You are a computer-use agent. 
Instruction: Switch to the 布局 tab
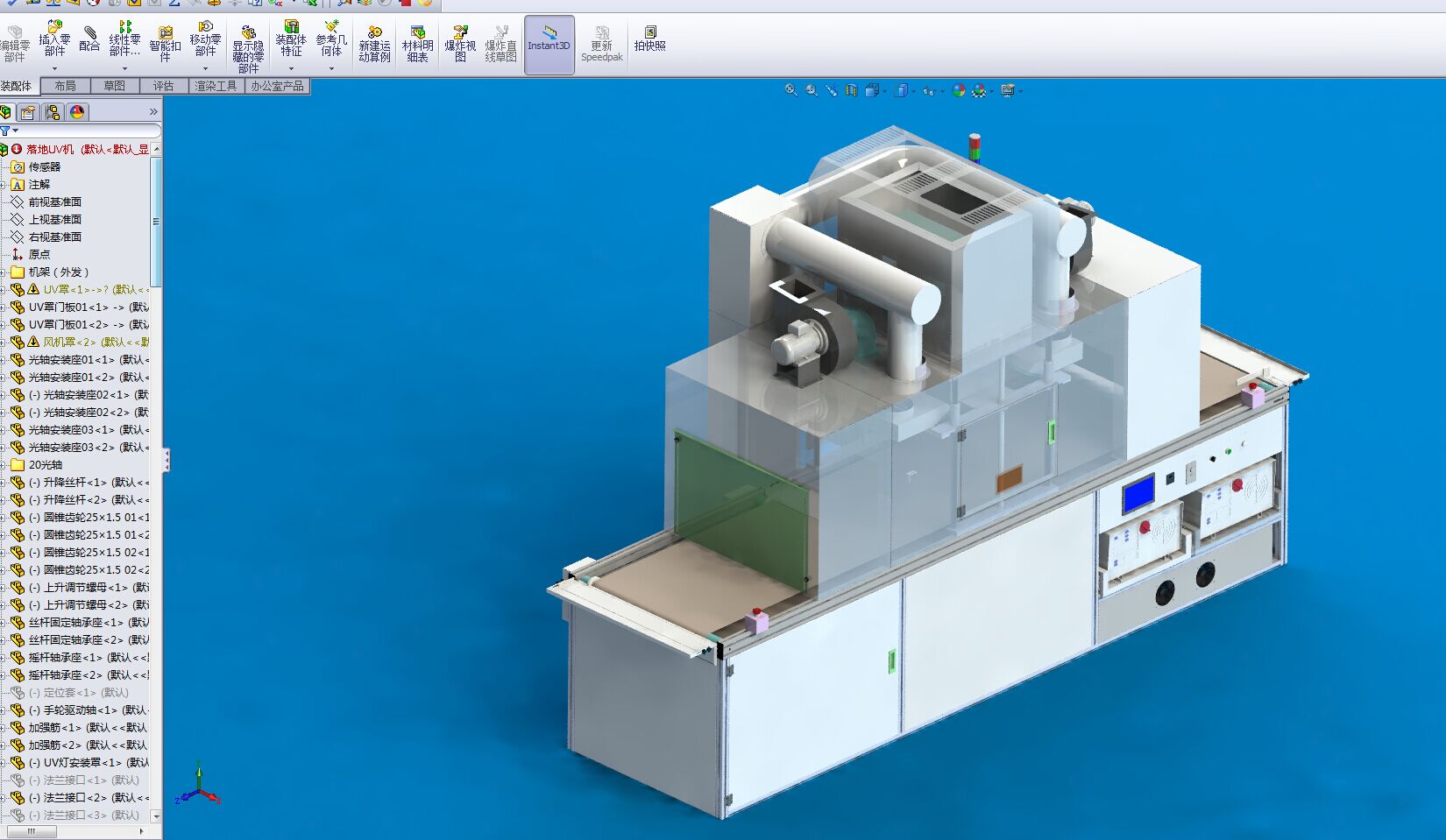coord(66,86)
